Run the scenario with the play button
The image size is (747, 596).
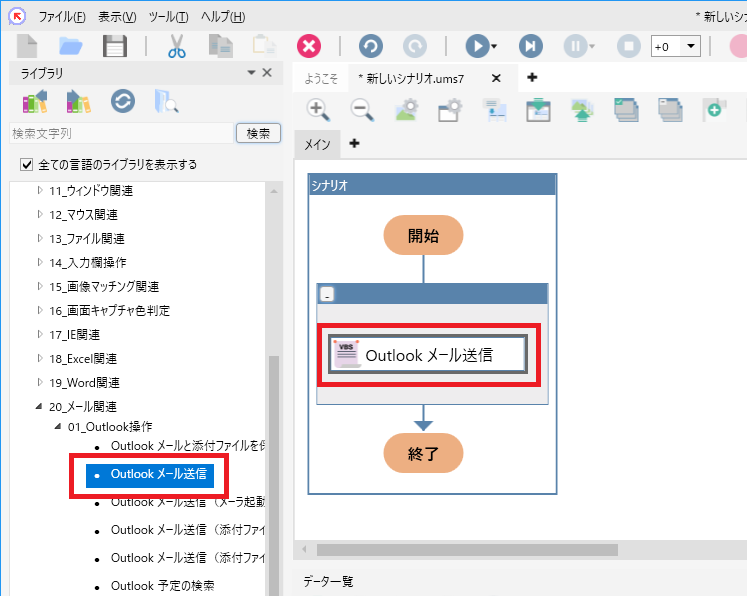tap(477, 46)
